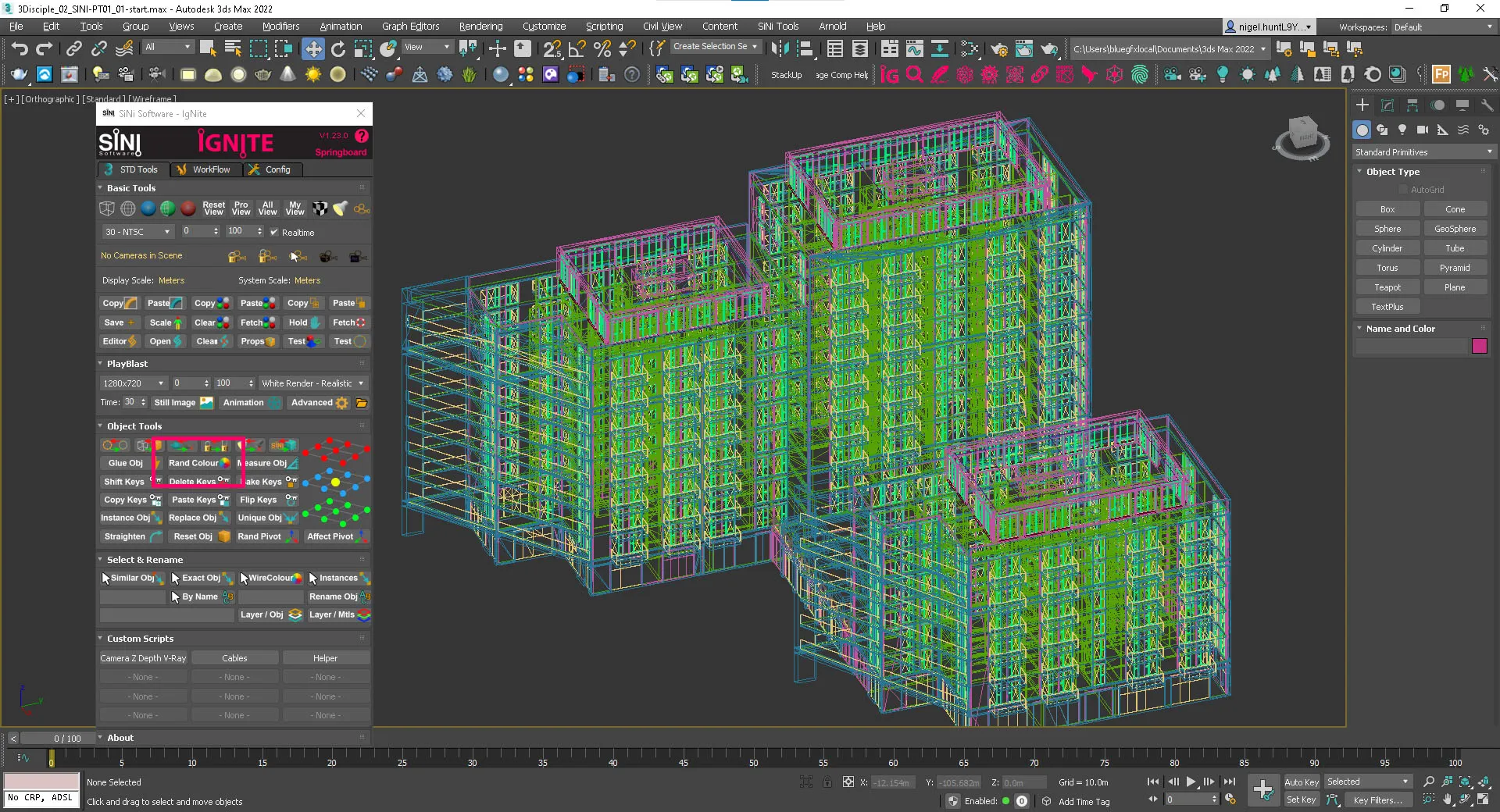The width and height of the screenshot is (1500, 812).
Task: Open the PlayBlast output folder icon
Action: click(362, 403)
